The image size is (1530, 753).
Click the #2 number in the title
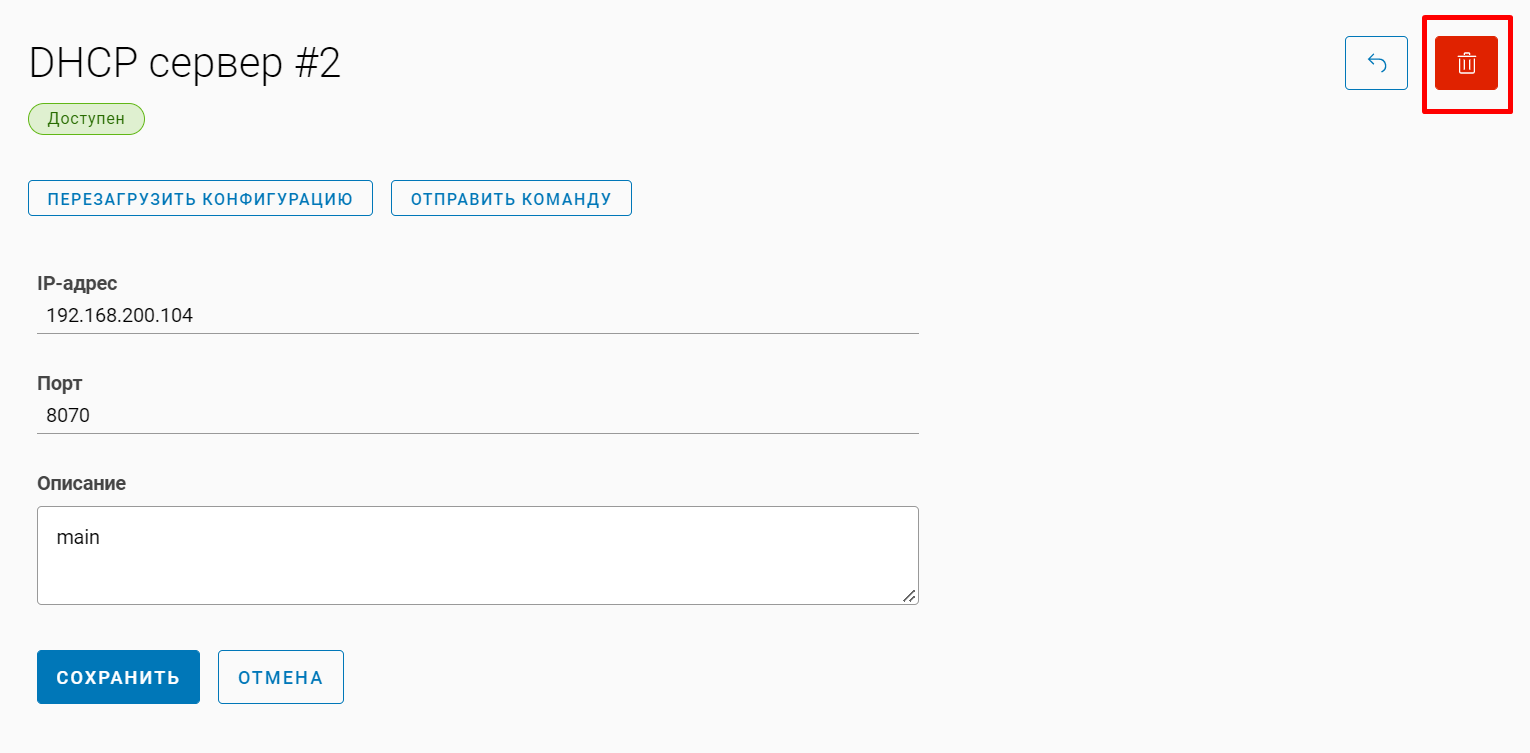[x=317, y=64]
